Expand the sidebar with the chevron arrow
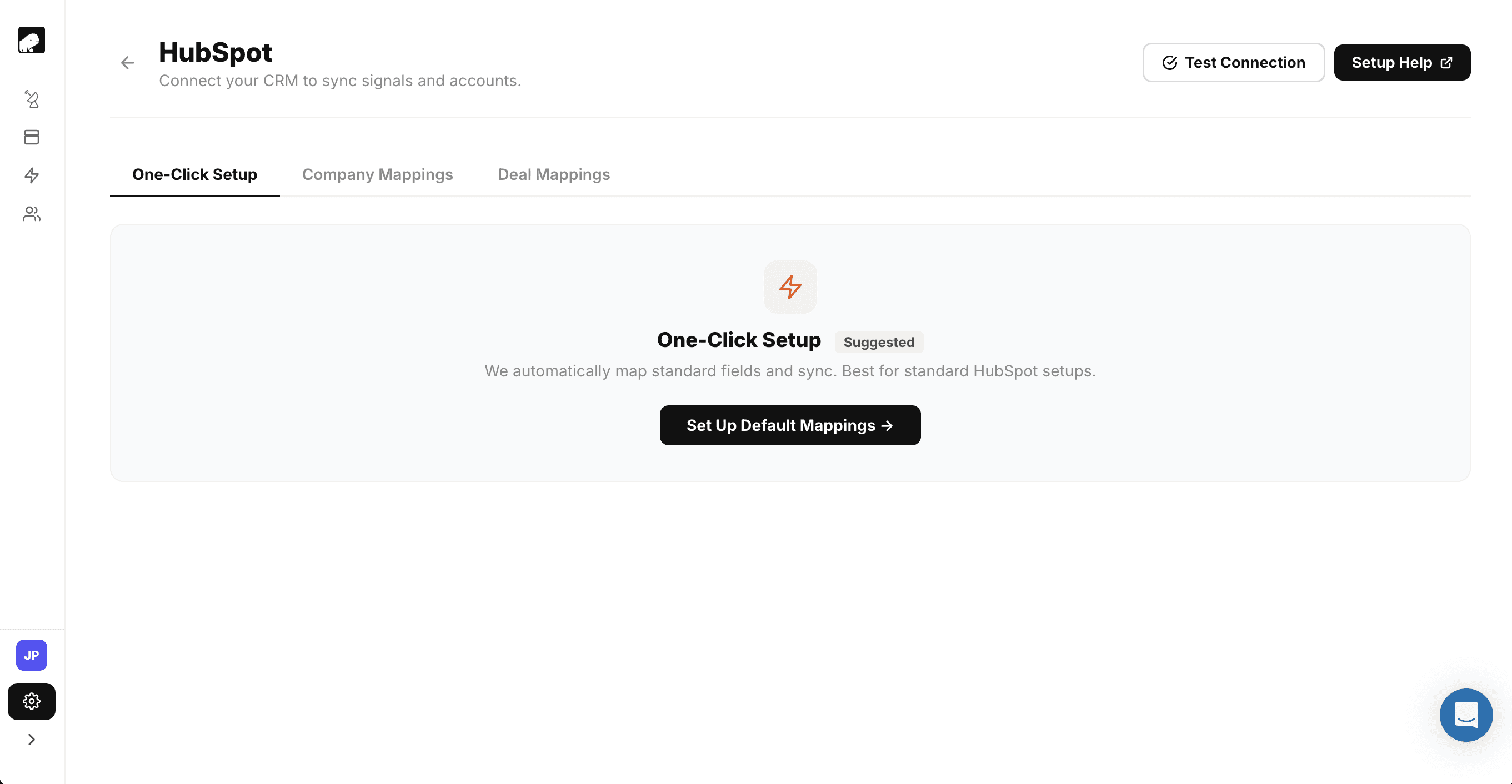The image size is (1512, 784). 32,740
